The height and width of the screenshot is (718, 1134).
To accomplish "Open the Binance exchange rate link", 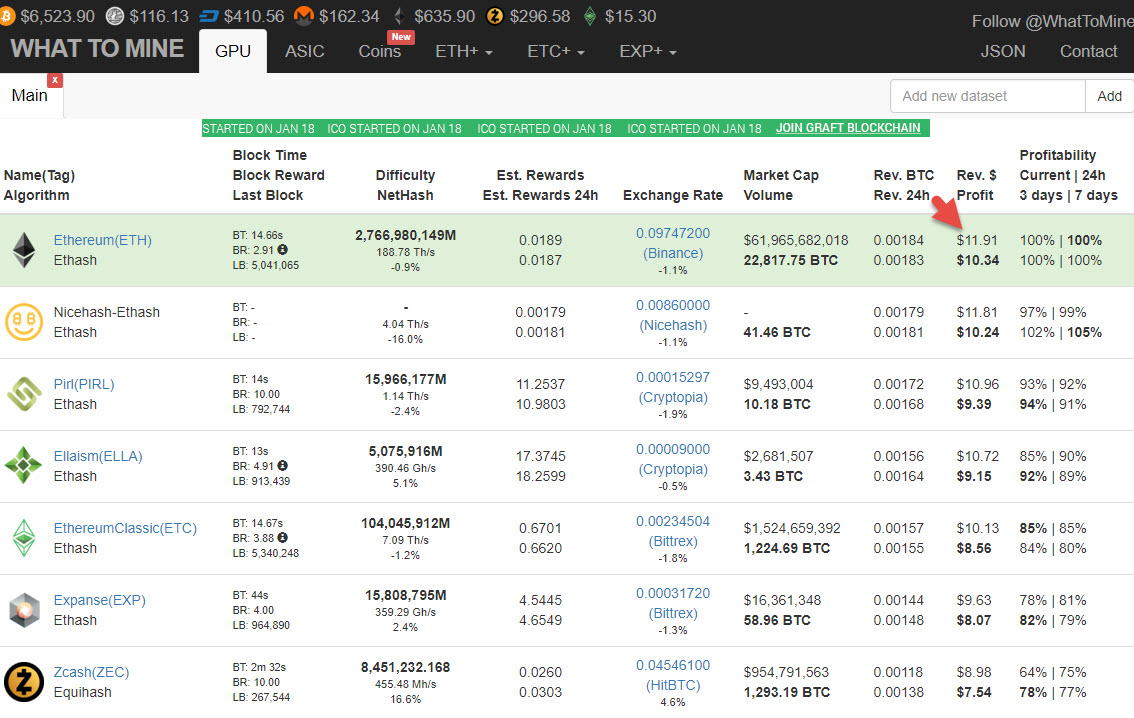I will point(673,253).
